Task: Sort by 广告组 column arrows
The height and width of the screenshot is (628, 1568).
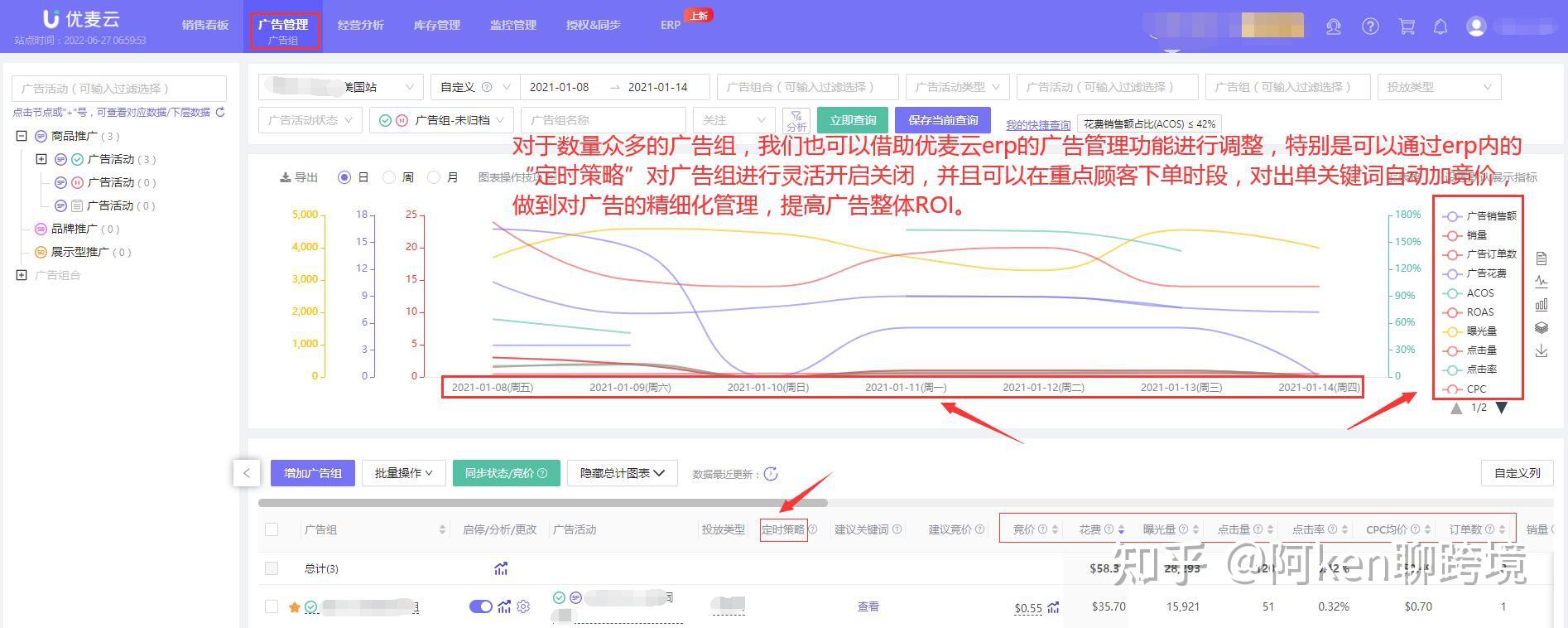Action: click(x=442, y=529)
